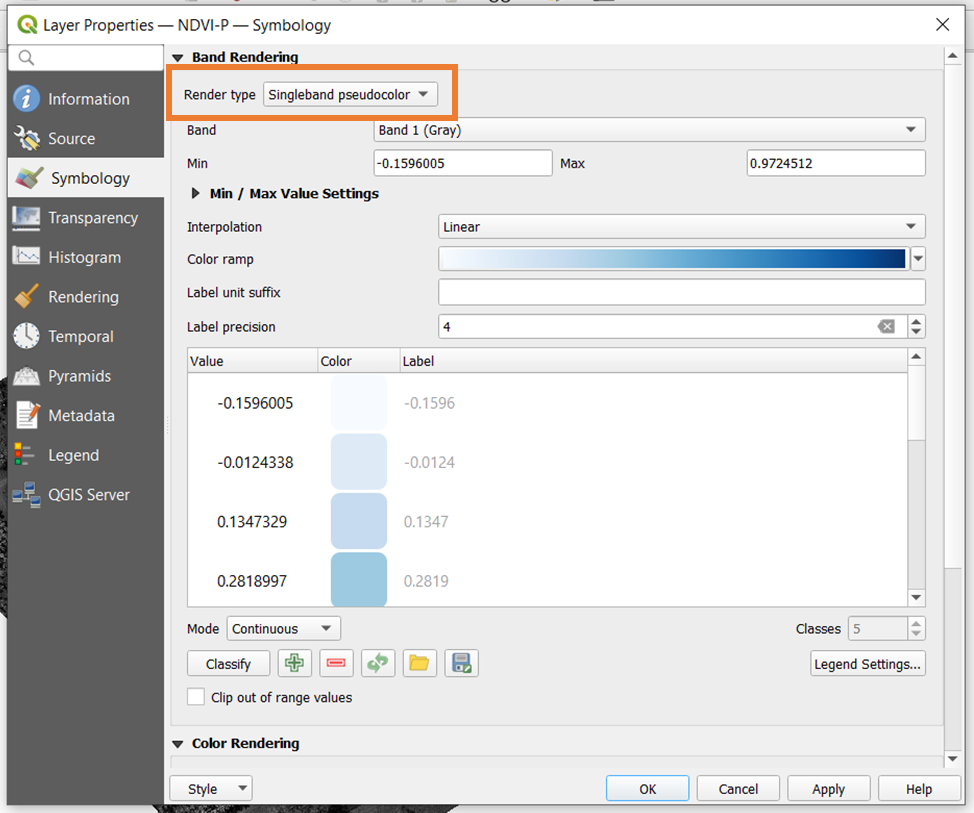
Task: Click the Min value field
Action: (x=463, y=163)
